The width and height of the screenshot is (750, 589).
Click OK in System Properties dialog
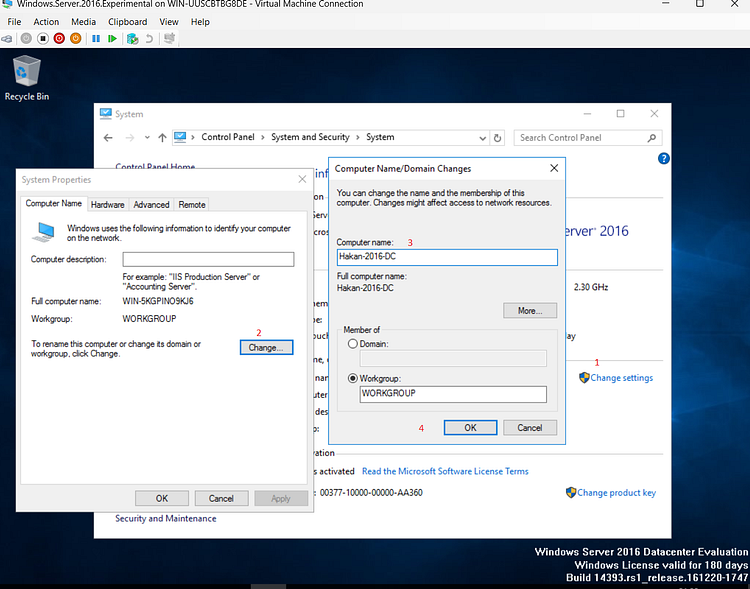click(x=162, y=498)
